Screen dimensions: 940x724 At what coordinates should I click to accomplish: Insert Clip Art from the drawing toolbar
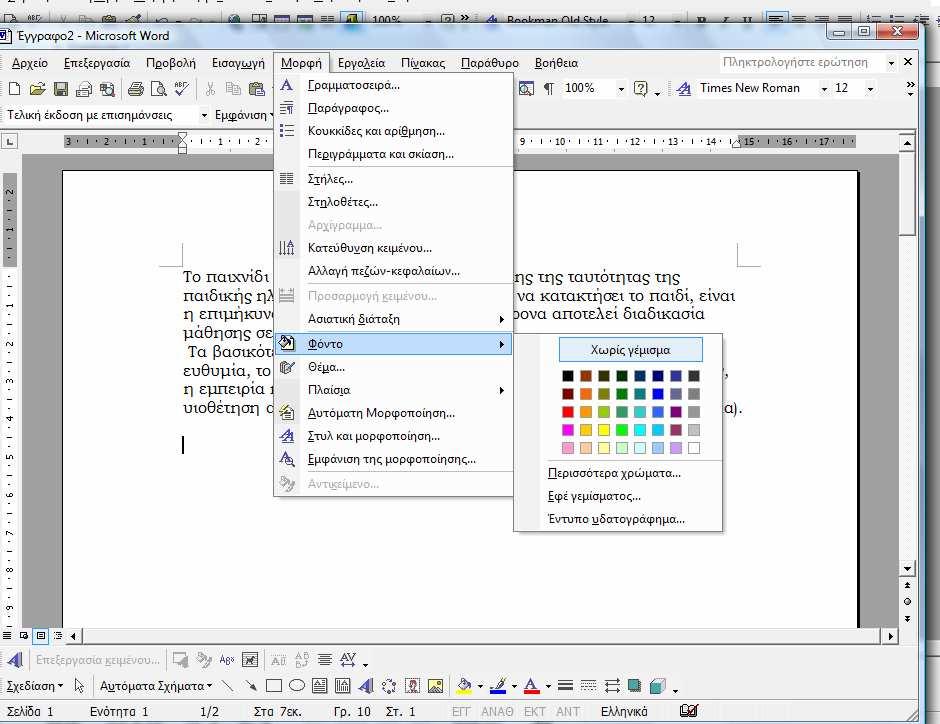click(x=412, y=686)
